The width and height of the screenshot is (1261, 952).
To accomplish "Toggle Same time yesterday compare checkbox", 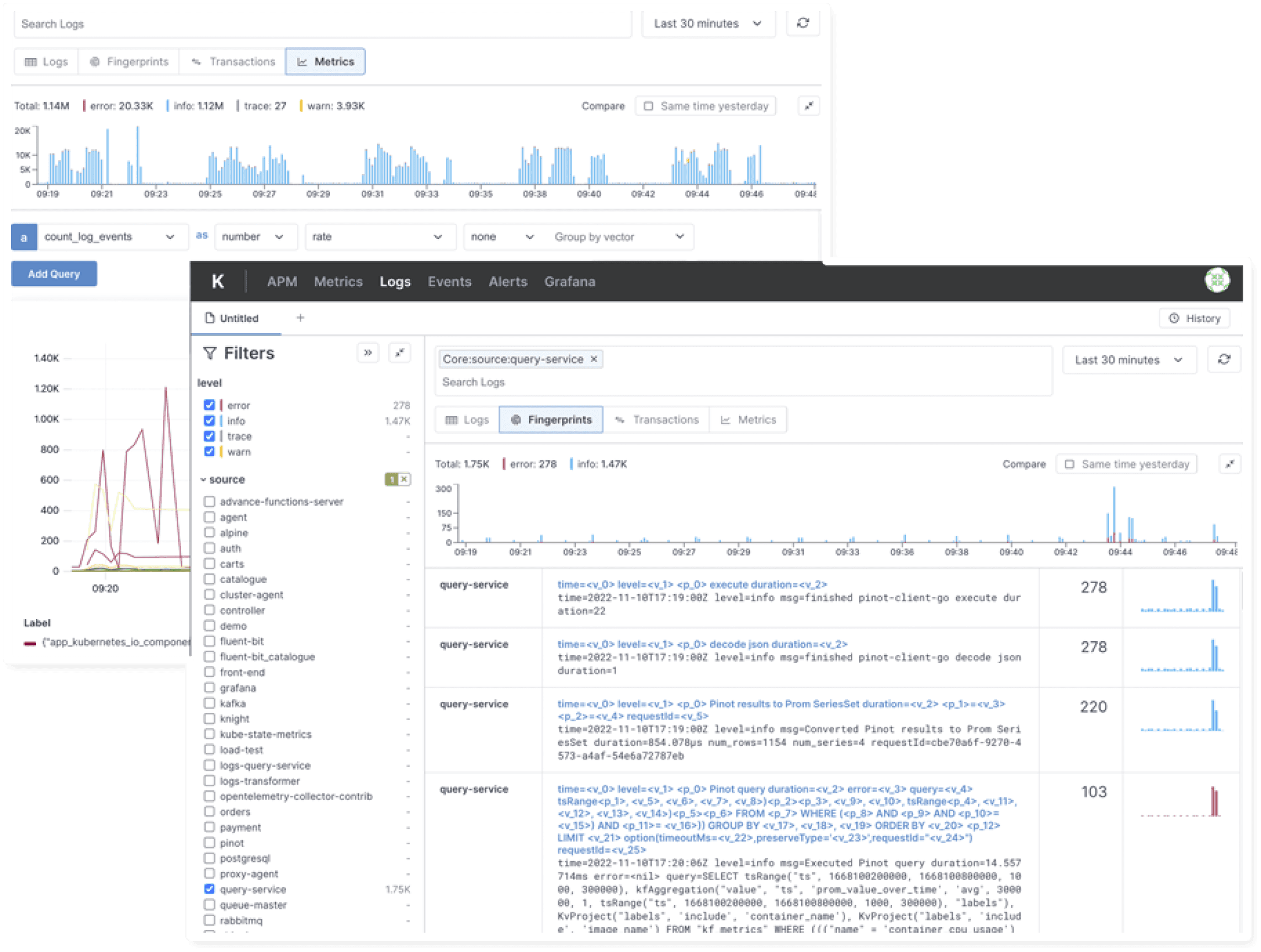I will (1069, 464).
